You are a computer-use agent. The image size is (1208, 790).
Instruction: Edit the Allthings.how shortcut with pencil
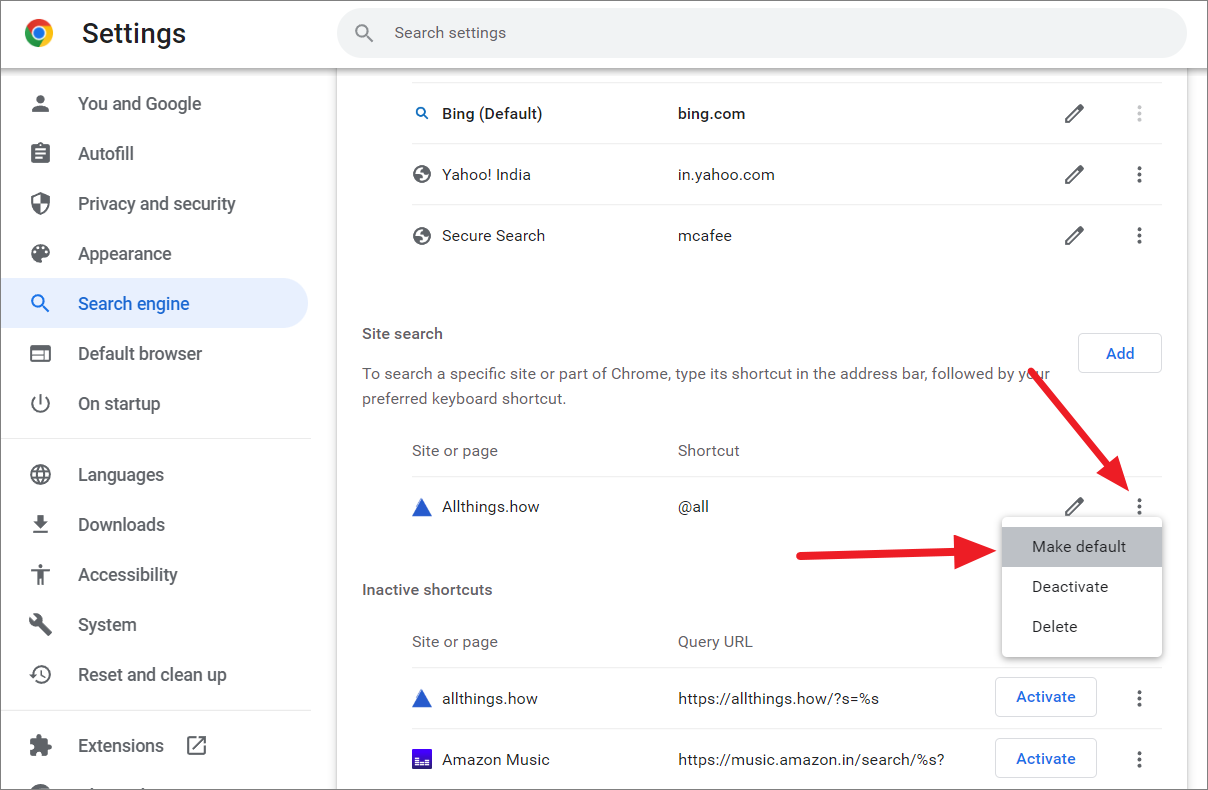point(1074,506)
